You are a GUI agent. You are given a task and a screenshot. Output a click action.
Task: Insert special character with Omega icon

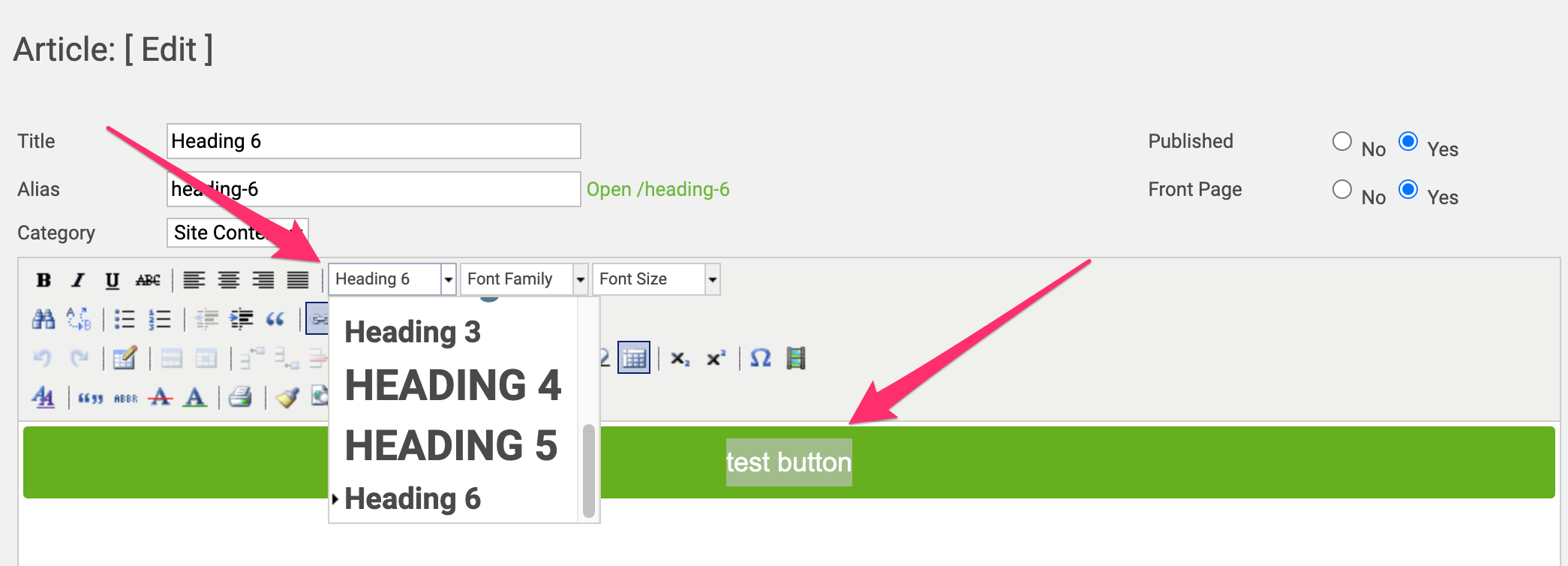point(760,358)
